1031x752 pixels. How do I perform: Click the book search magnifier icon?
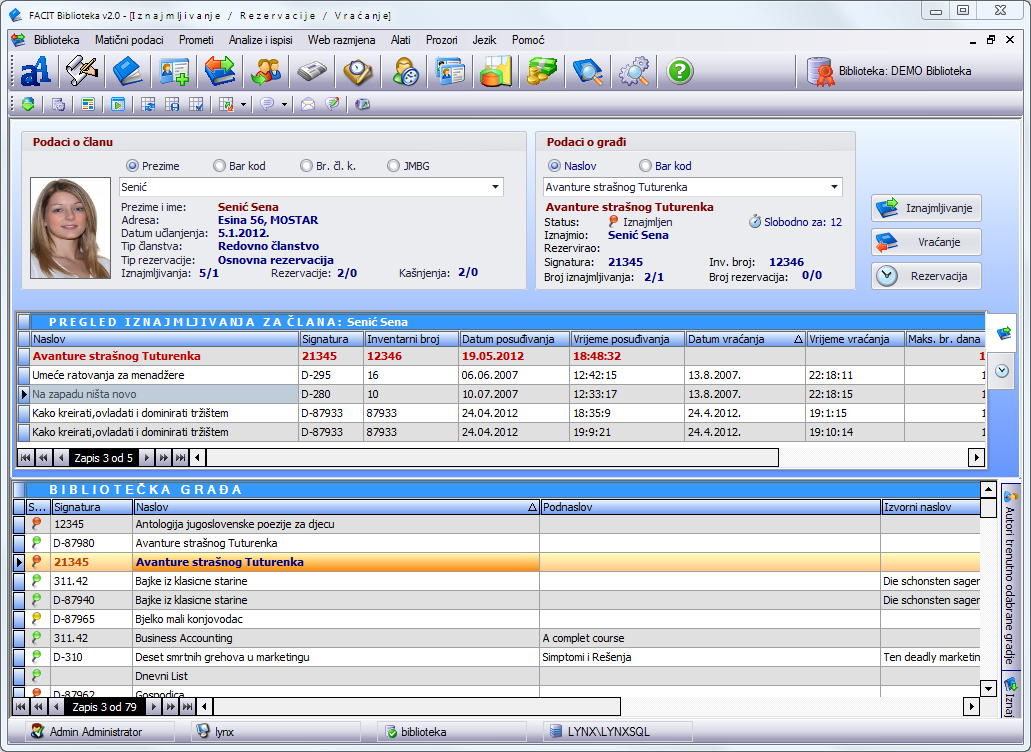(x=588, y=72)
